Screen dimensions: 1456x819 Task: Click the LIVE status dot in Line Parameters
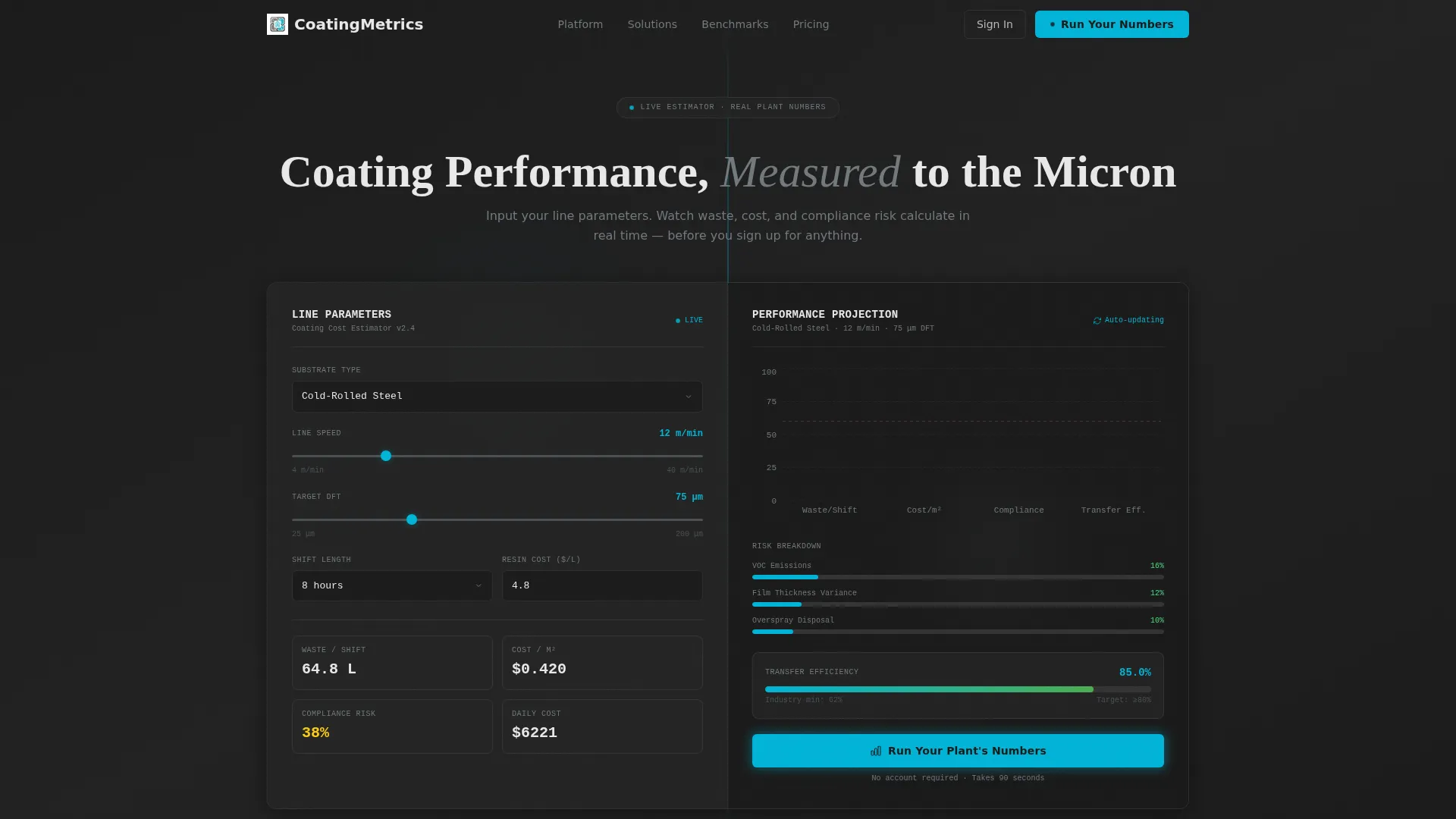678,321
